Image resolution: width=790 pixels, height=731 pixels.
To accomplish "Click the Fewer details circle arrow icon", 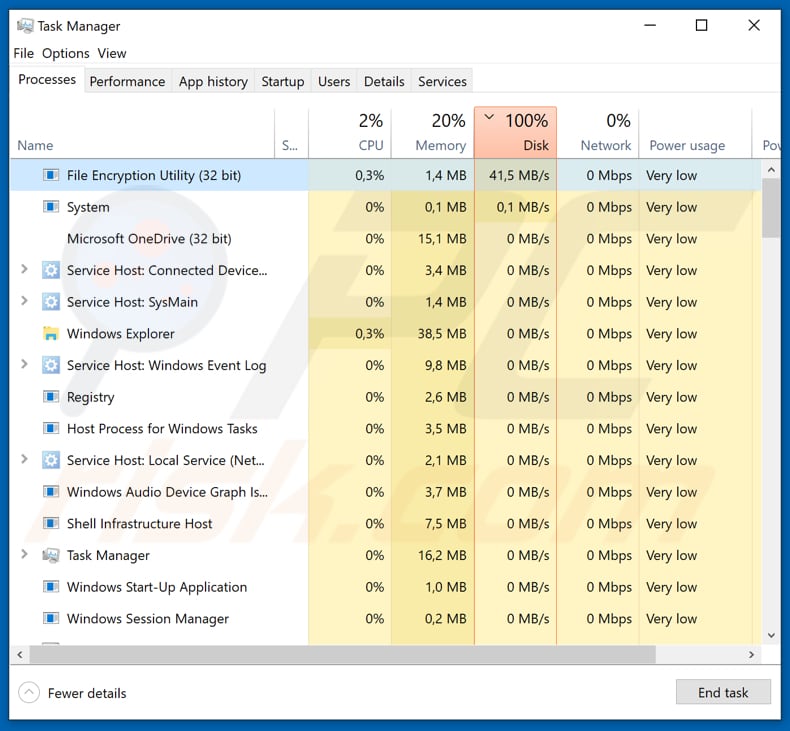I will (x=29, y=693).
